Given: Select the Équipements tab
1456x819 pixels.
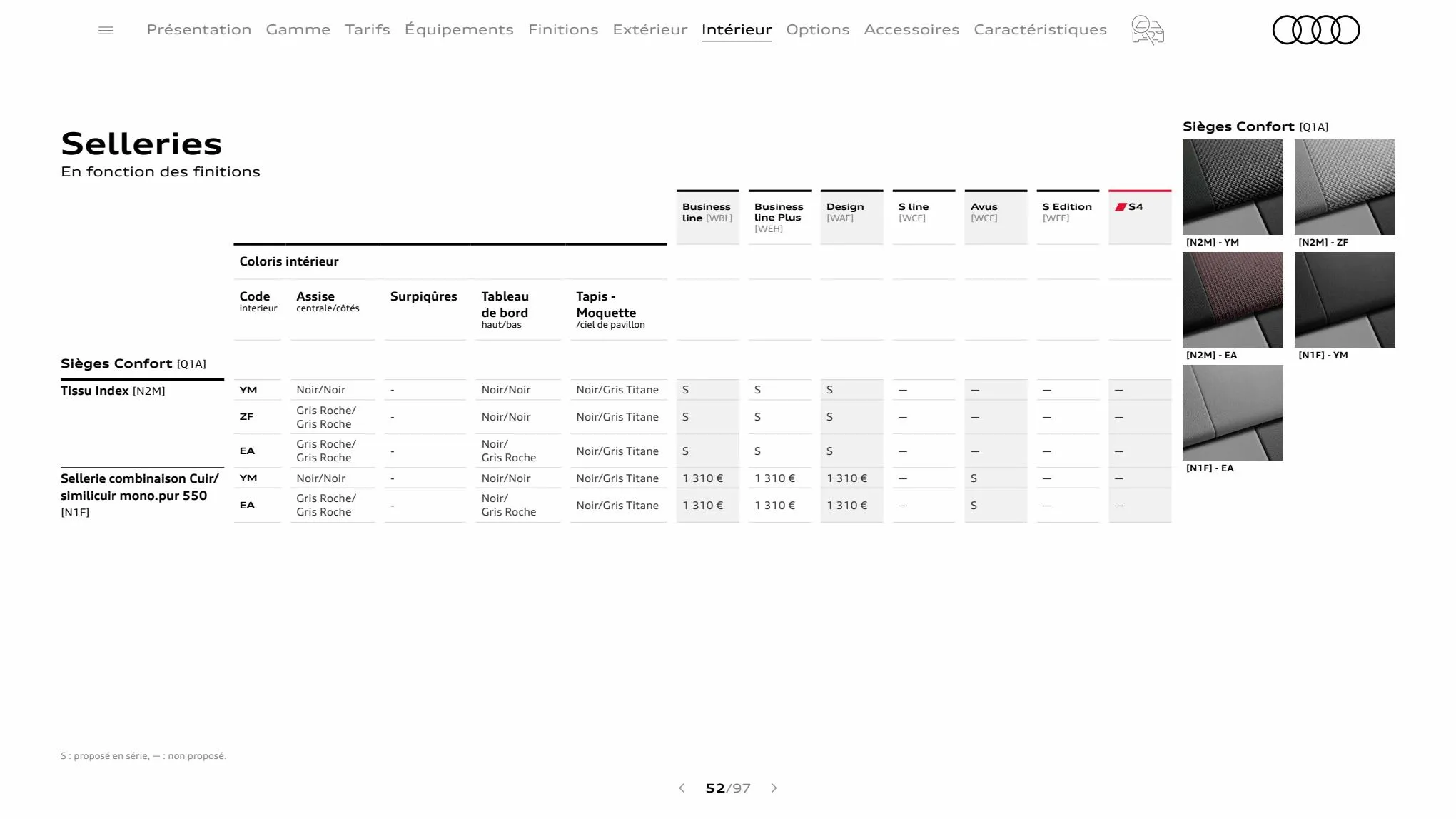Looking at the screenshot, I should [459, 29].
